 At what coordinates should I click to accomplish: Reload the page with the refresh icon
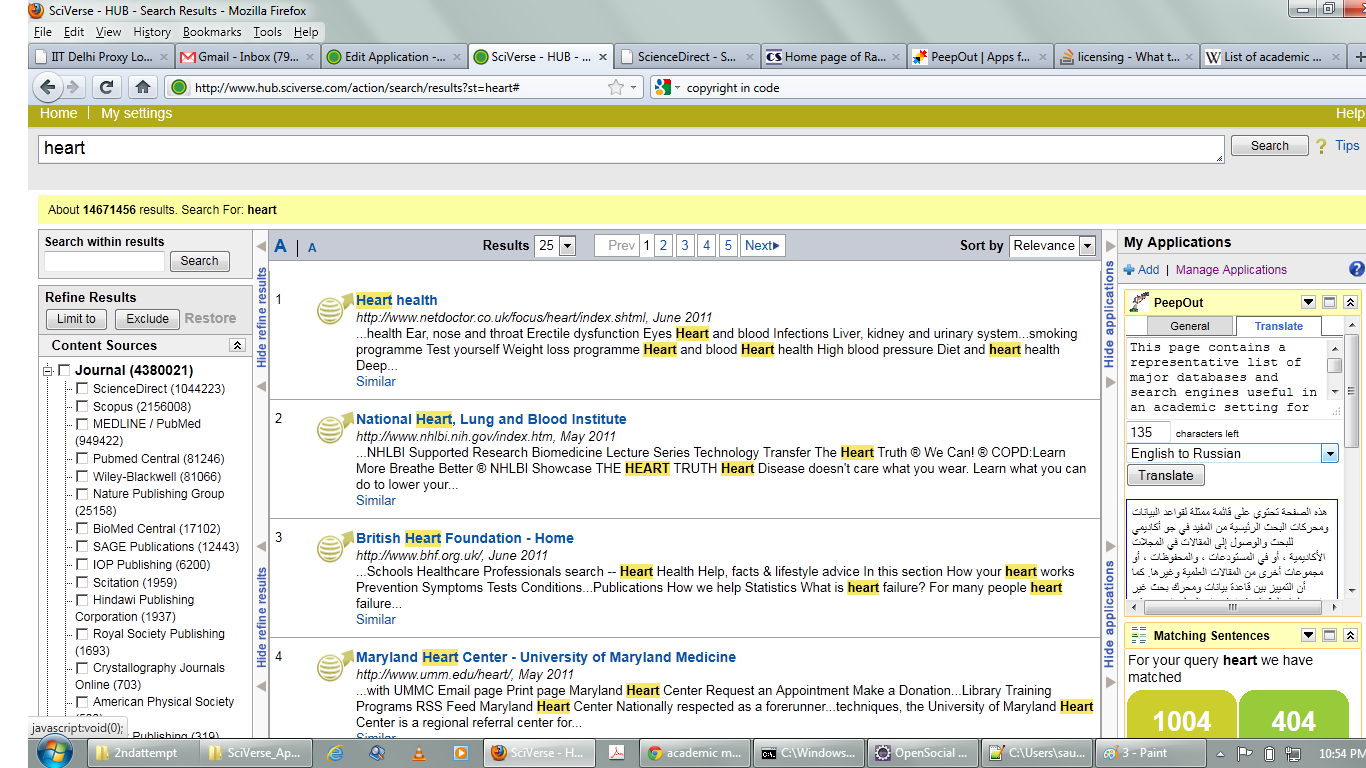click(x=106, y=87)
